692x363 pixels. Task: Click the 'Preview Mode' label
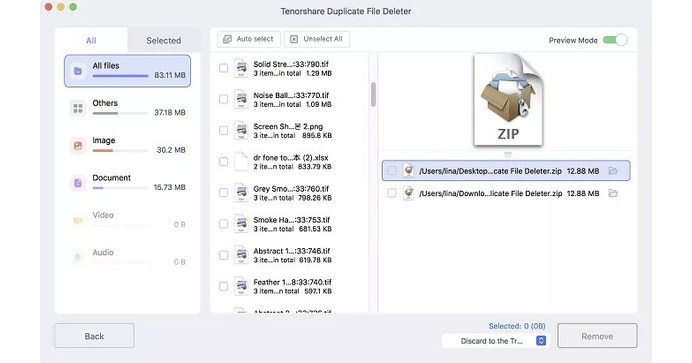(573, 41)
